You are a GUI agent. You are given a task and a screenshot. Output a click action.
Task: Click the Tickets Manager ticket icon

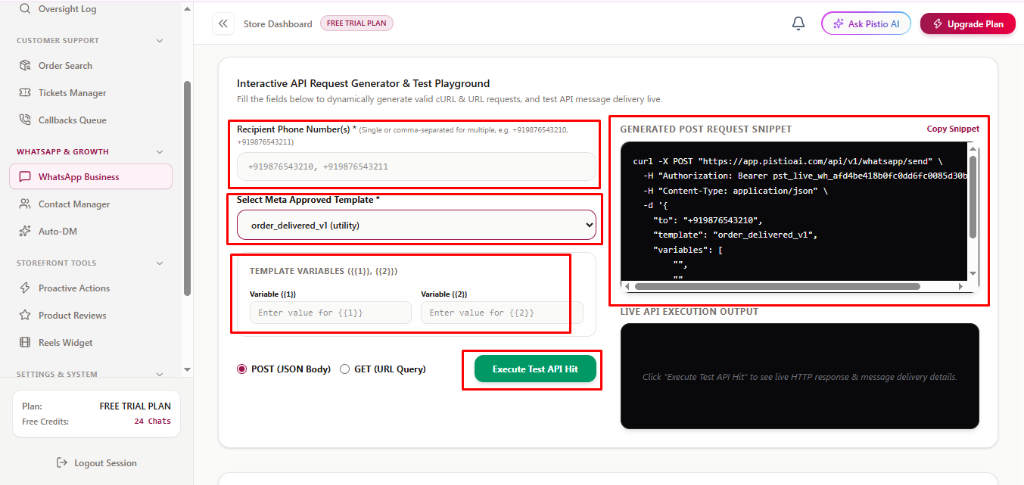(25, 93)
